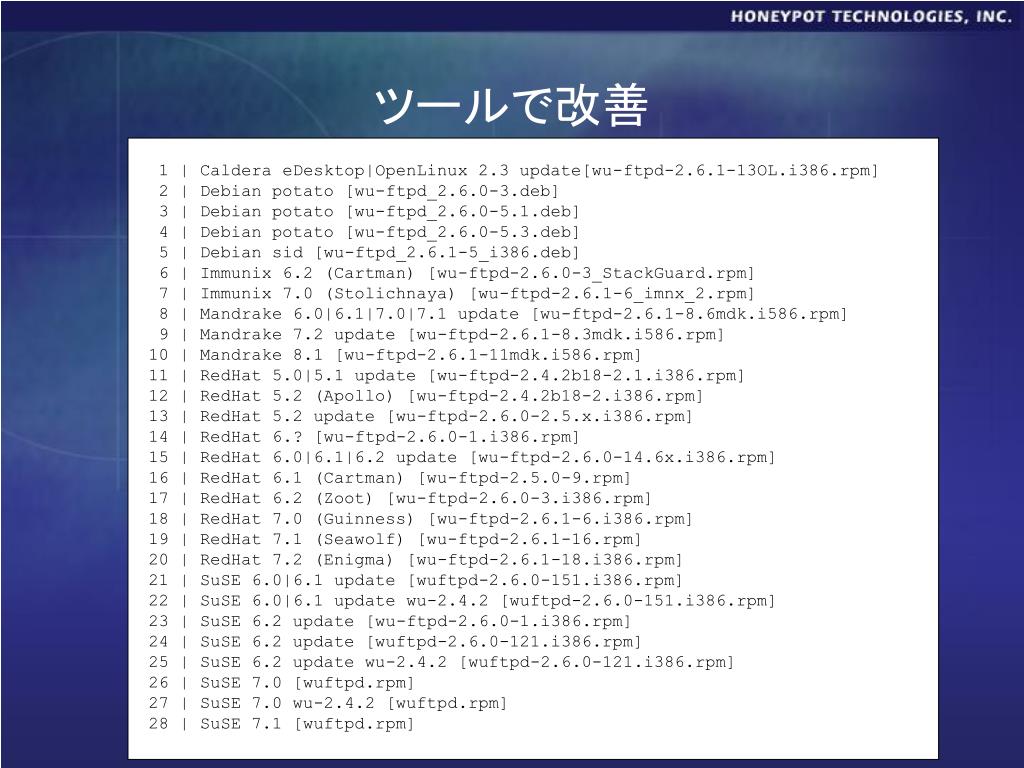Select row 25 SuSE 6.2 update wu-2.4.2
1024x768 pixels.
pyautogui.click(x=441, y=662)
